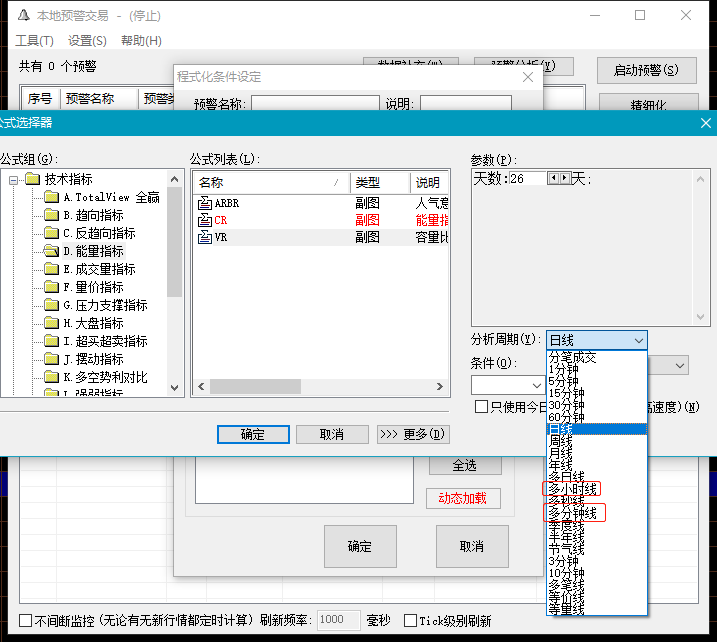The image size is (717, 642).
Task: Open the D.能量指标 folder
Action: 52,251
